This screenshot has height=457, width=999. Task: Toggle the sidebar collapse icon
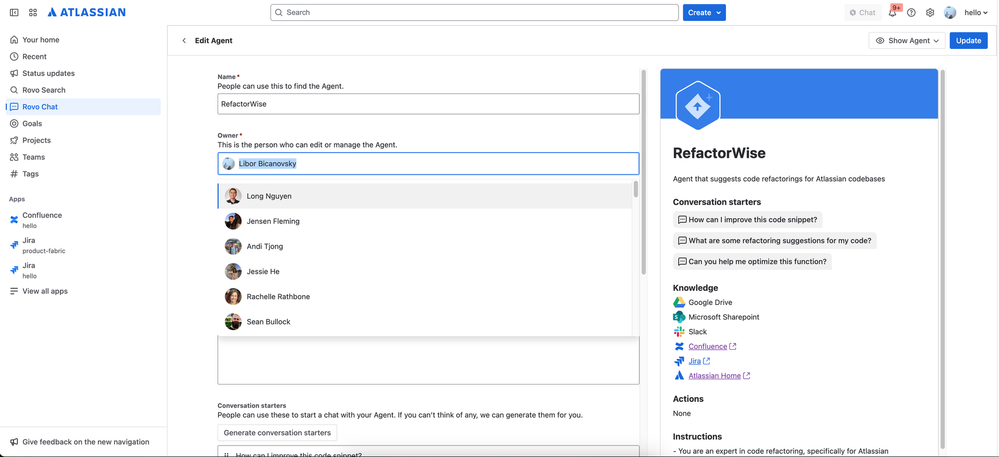coord(14,12)
